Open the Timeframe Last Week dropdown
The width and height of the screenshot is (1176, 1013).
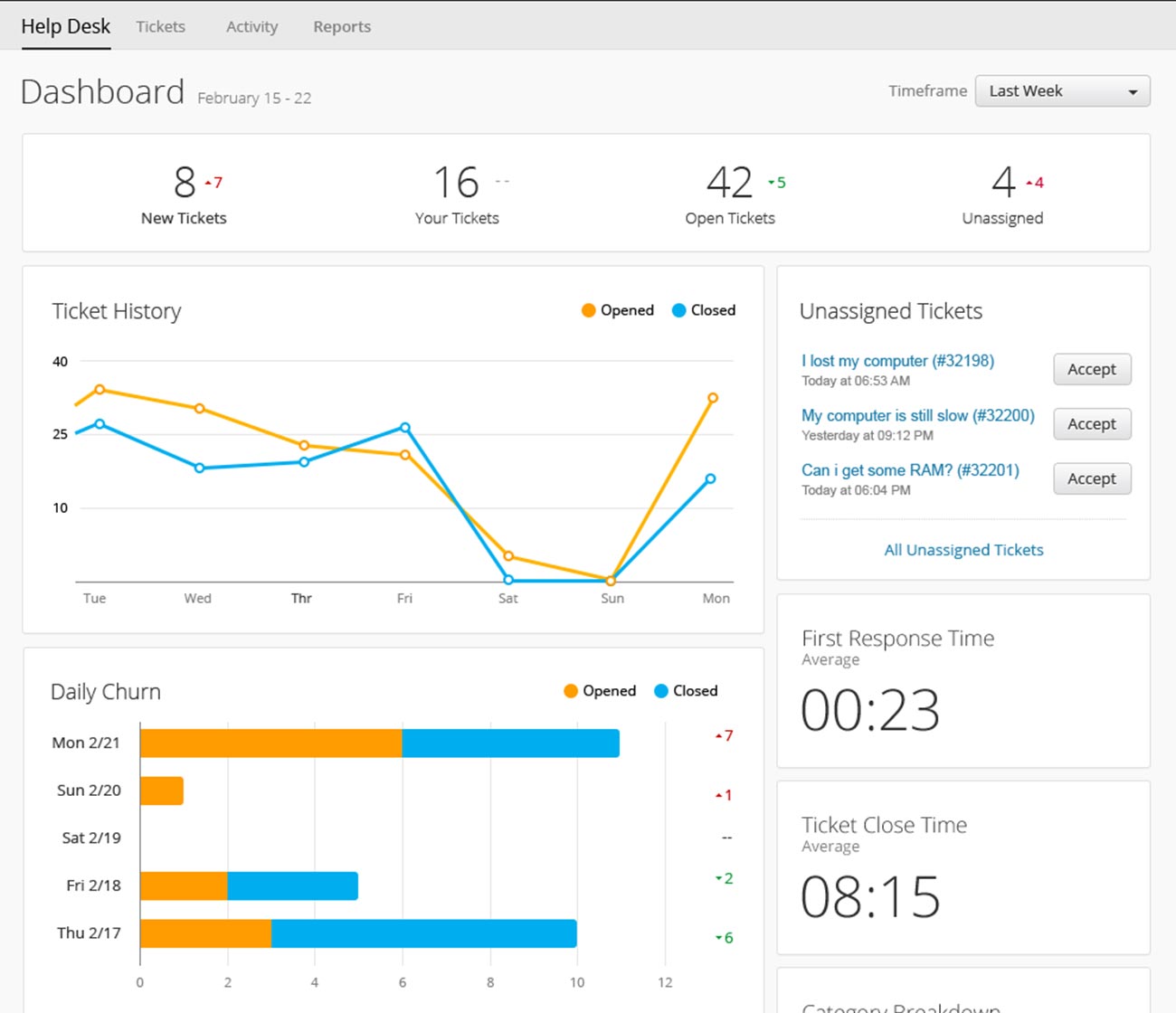1062,91
